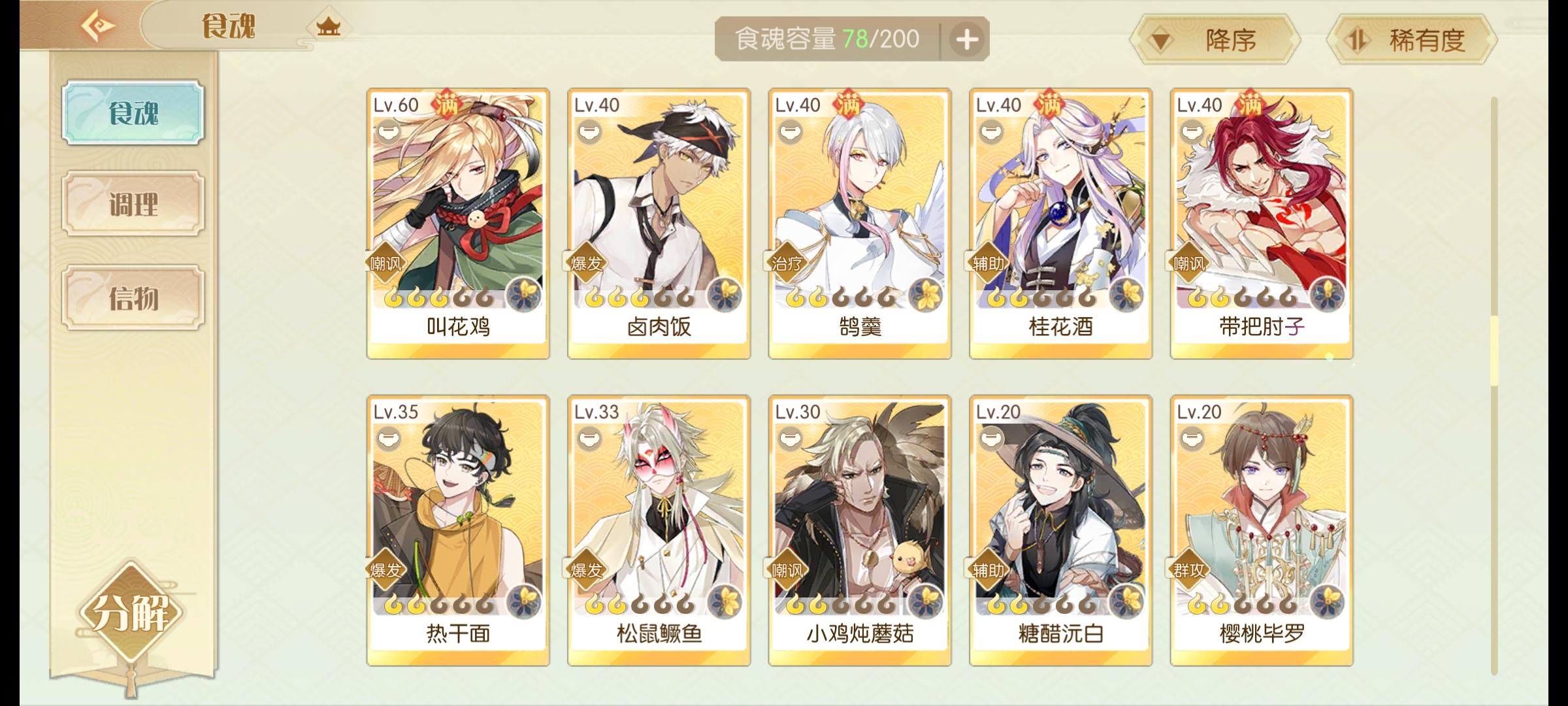1568x706 pixels.
Task: Open the pavilion home icon
Action: (328, 27)
